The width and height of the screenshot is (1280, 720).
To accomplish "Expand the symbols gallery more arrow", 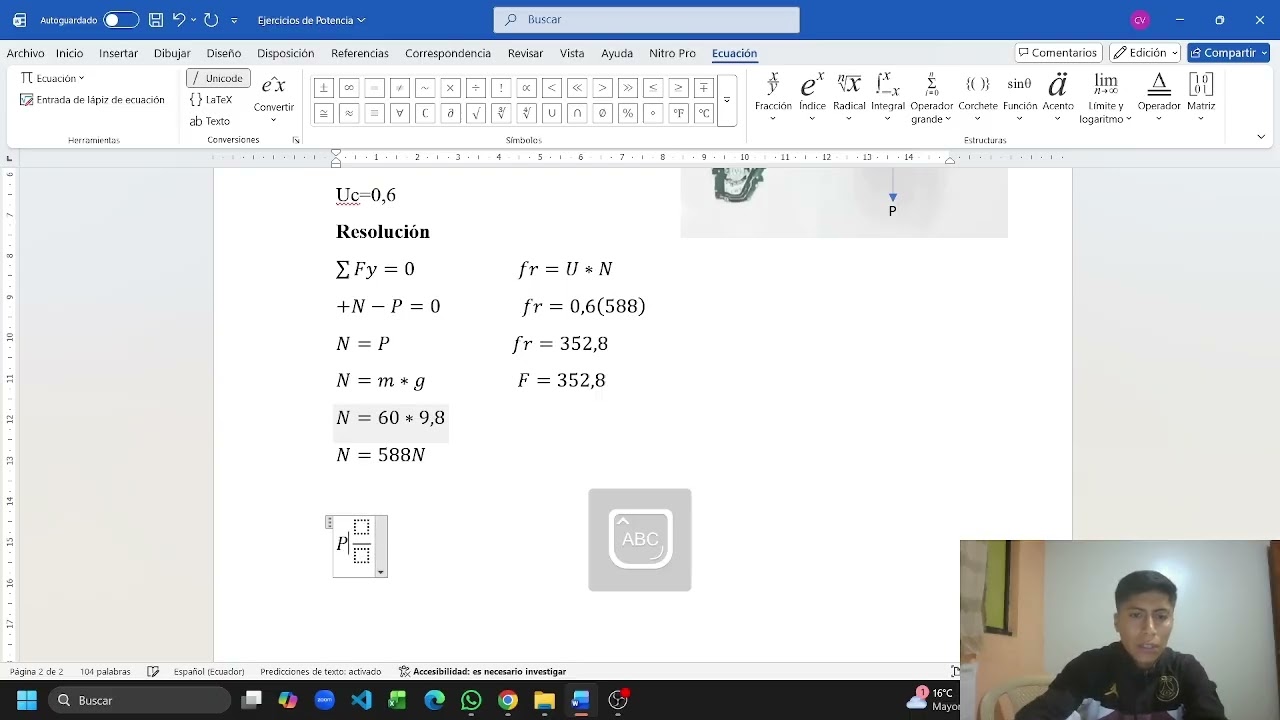I will point(727,101).
